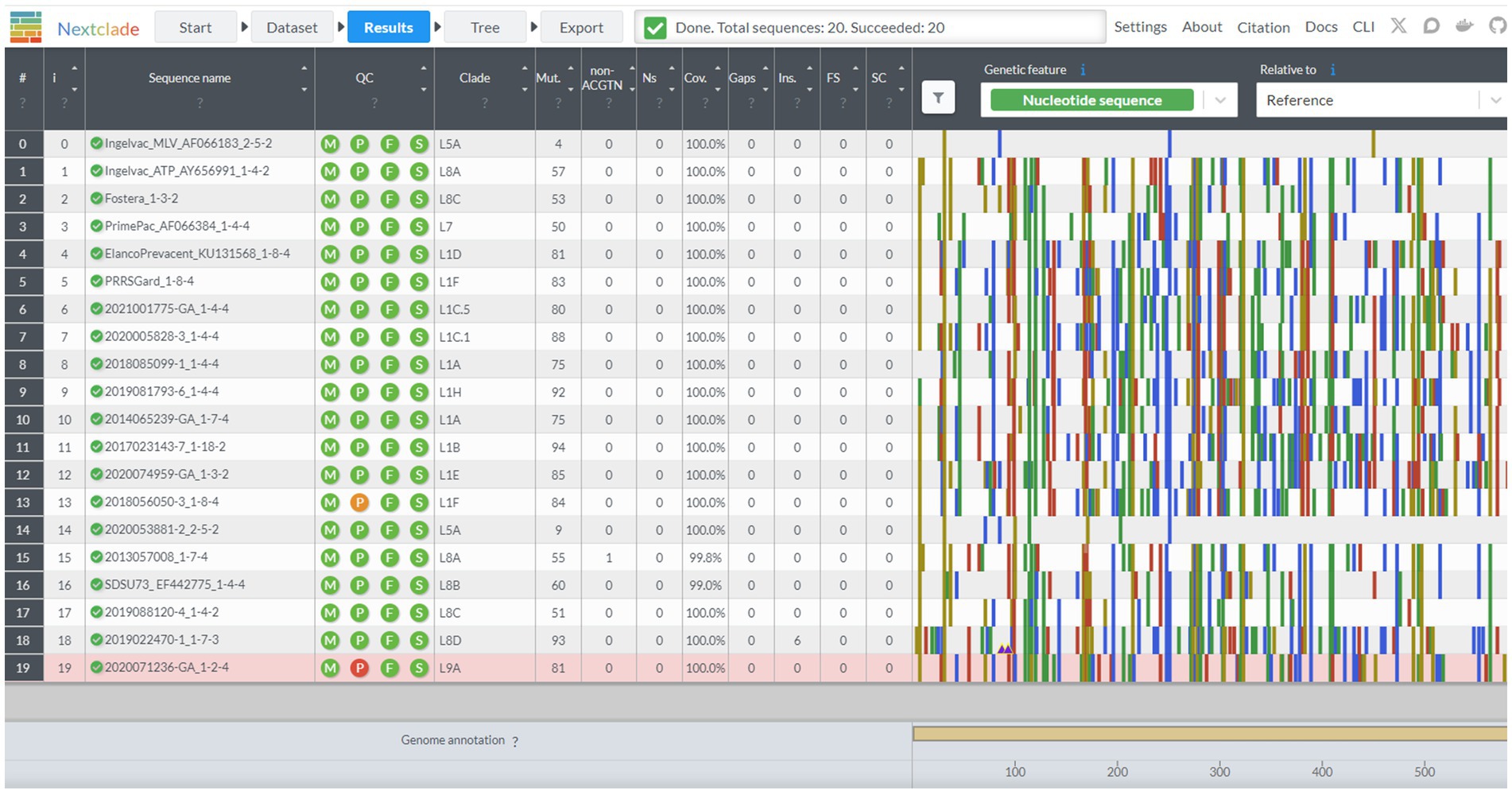
Task: Click help question mark under Mut. header
Action: tap(558, 103)
